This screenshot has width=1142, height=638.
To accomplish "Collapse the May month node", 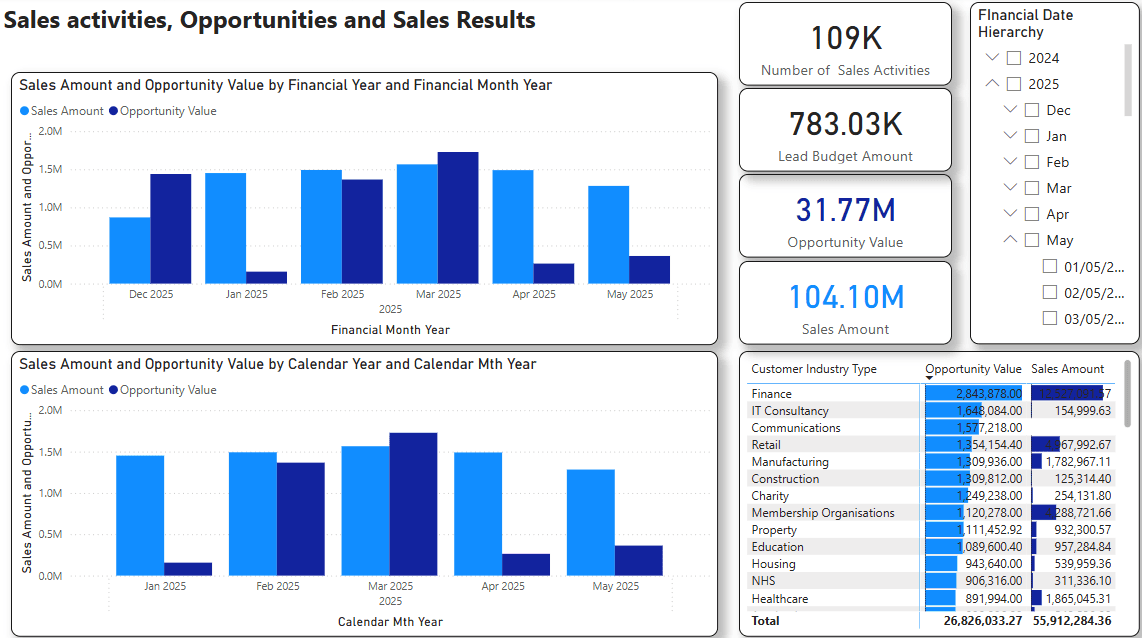I will [x=1009, y=240].
